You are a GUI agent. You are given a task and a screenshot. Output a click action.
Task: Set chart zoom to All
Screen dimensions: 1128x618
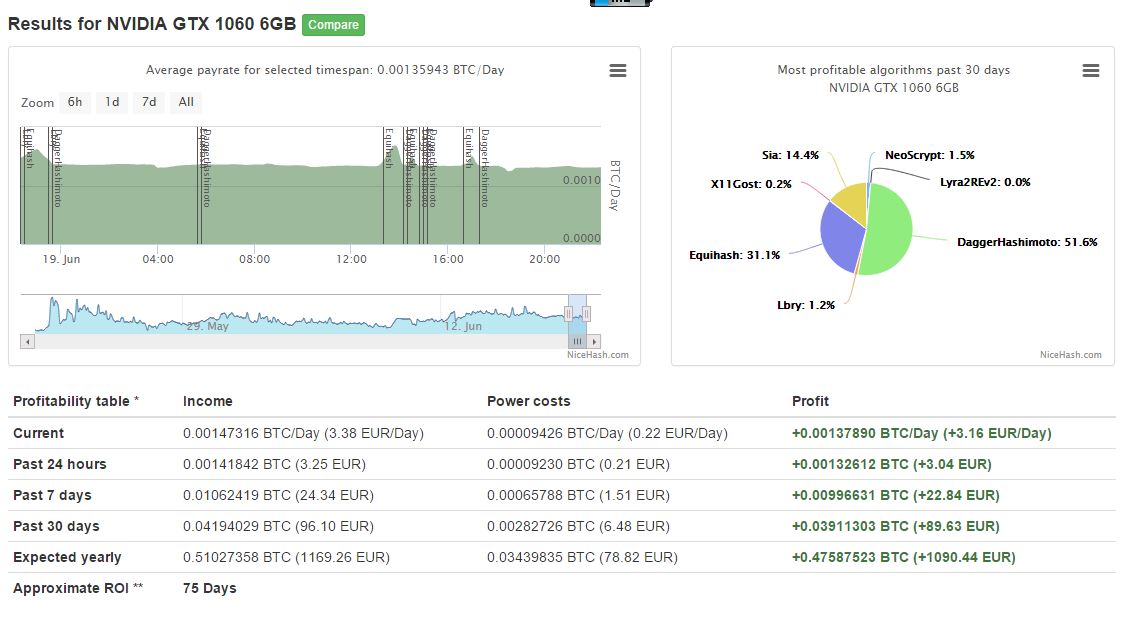(186, 102)
